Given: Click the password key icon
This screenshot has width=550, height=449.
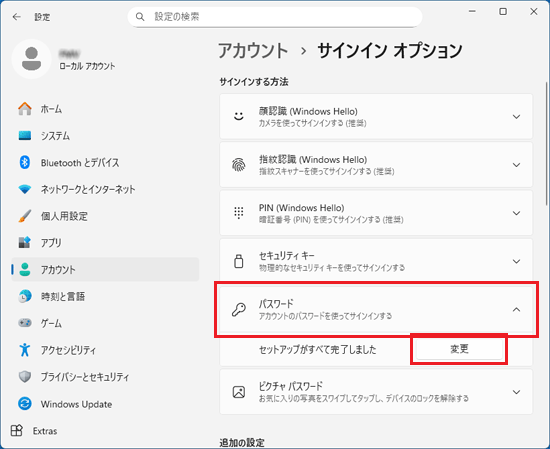Looking at the screenshot, I should (x=239, y=309).
